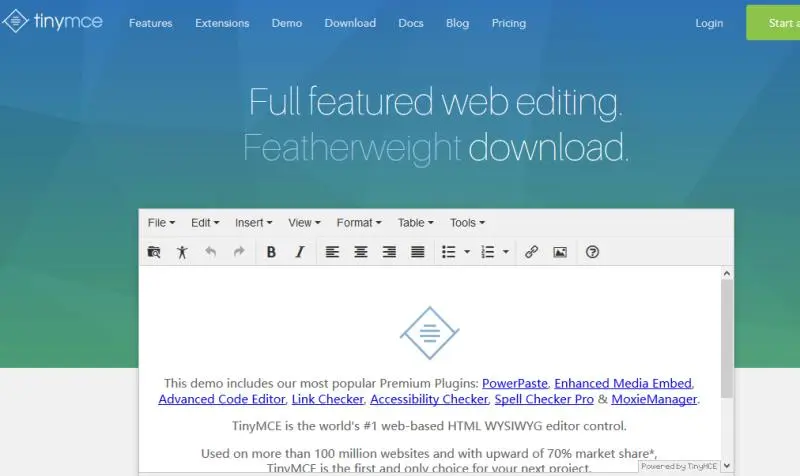Align text left
The image size is (800, 476).
coord(332,252)
